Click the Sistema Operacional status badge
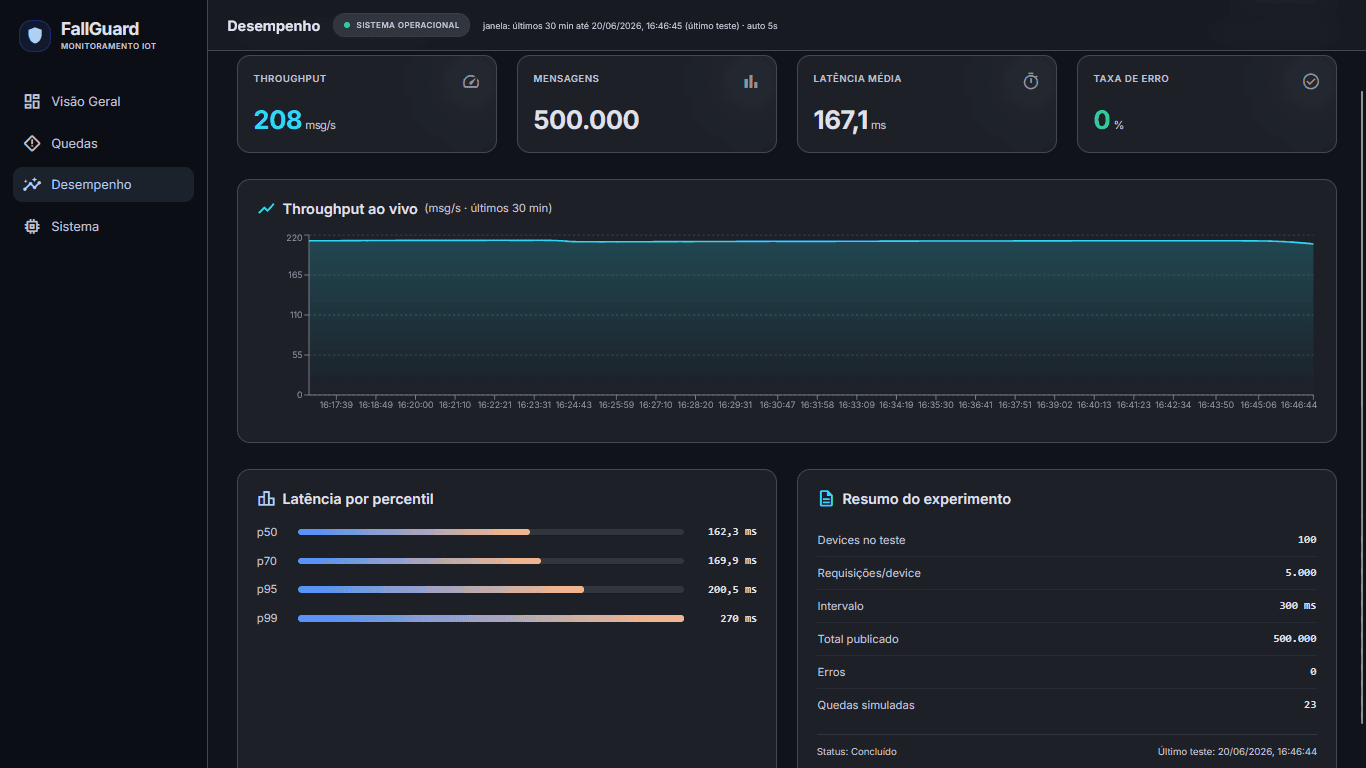Image resolution: width=1366 pixels, height=768 pixels. pos(401,25)
